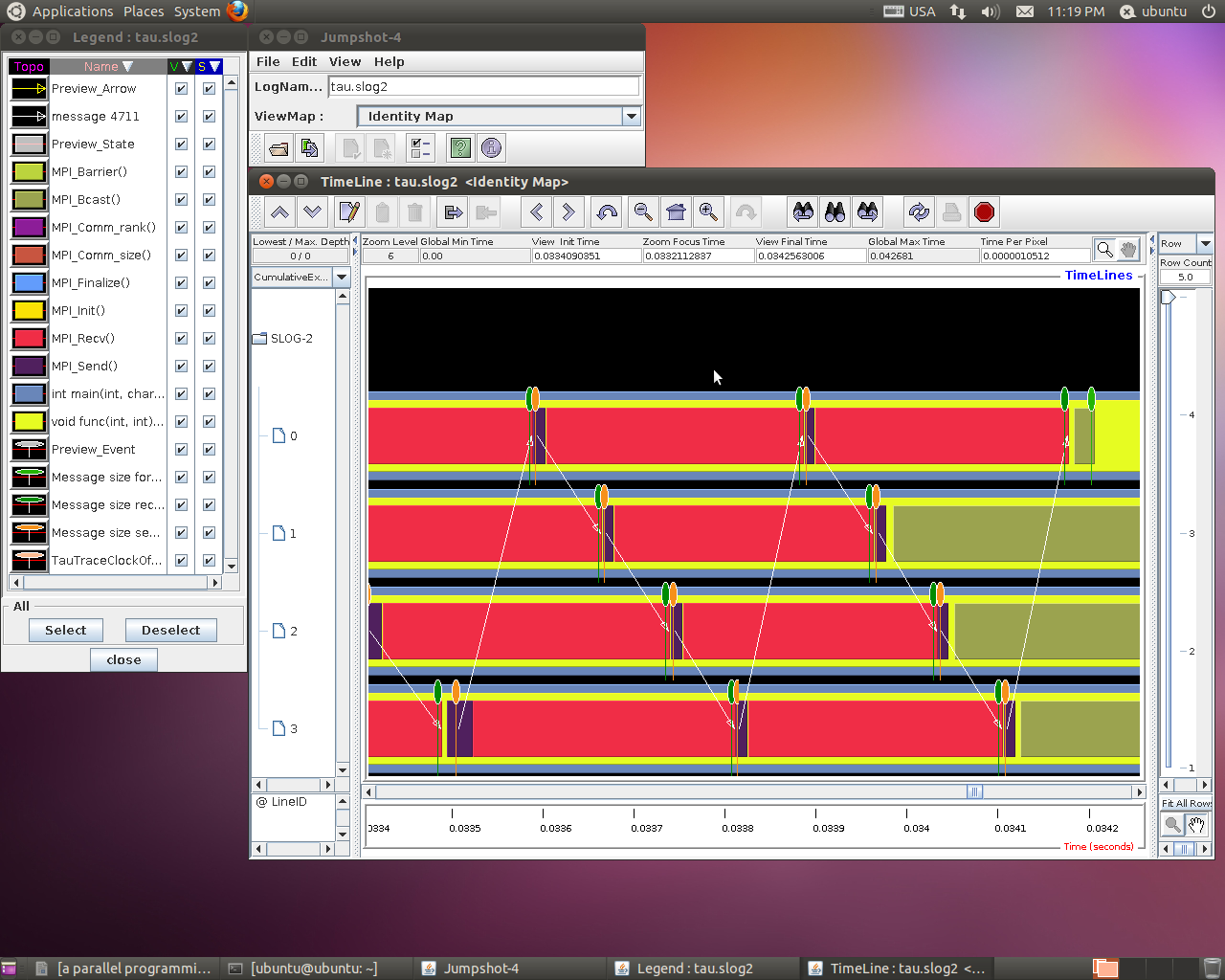
Task: Open the View menu in Jumpshot-4
Action: 345,61
